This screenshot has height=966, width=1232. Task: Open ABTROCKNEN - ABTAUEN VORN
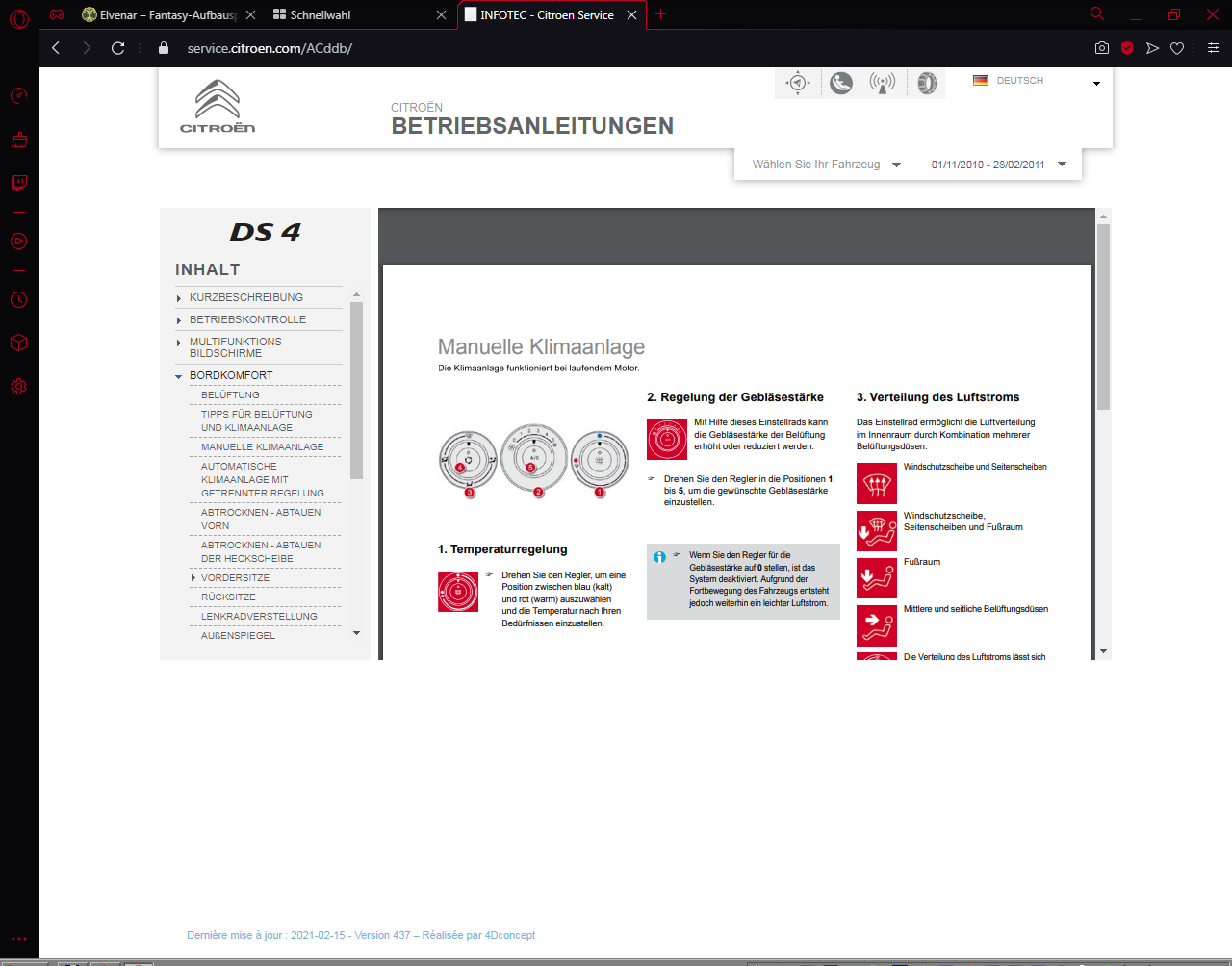click(x=261, y=520)
